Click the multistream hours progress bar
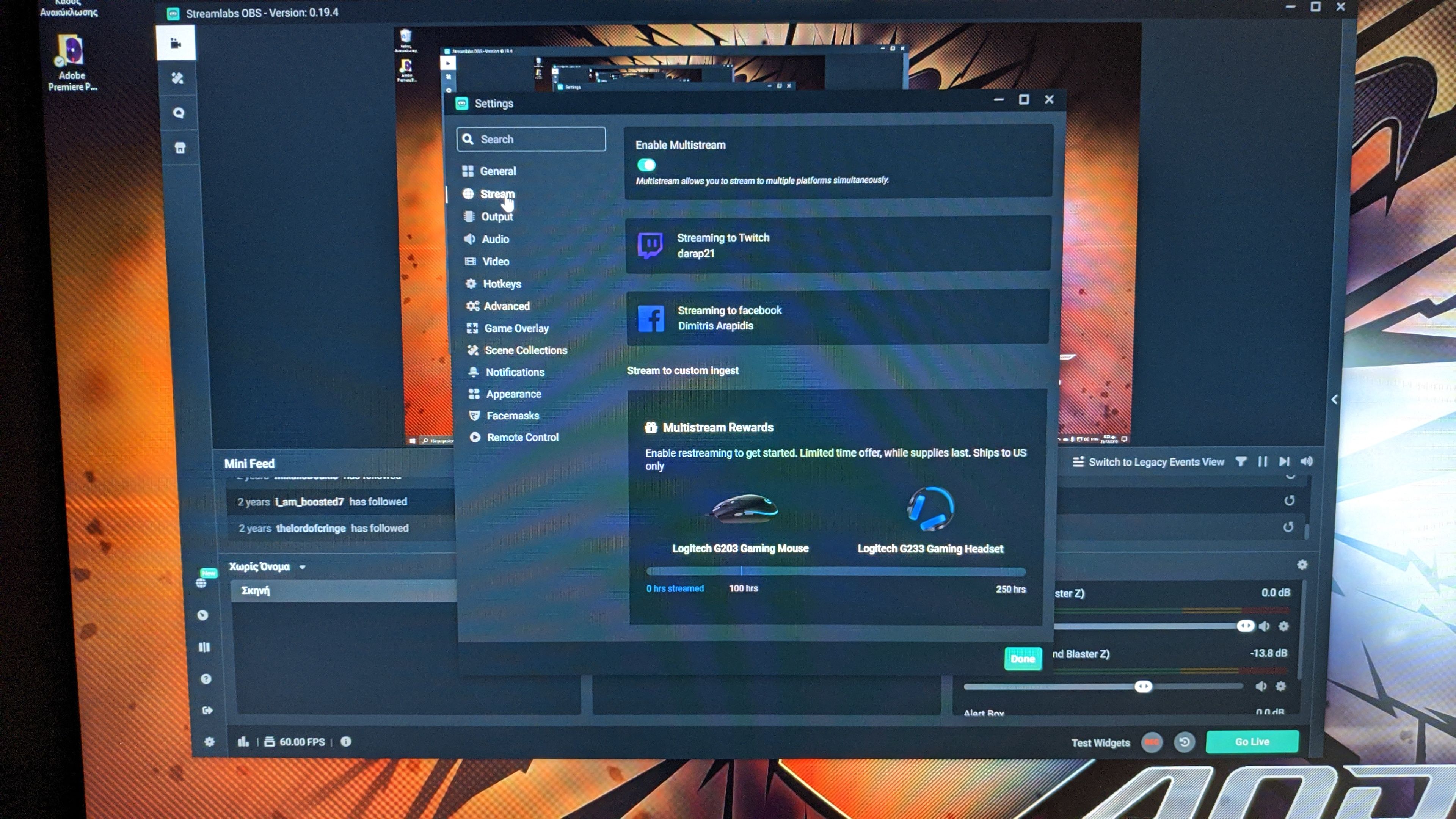The width and height of the screenshot is (1456, 819). click(x=836, y=571)
